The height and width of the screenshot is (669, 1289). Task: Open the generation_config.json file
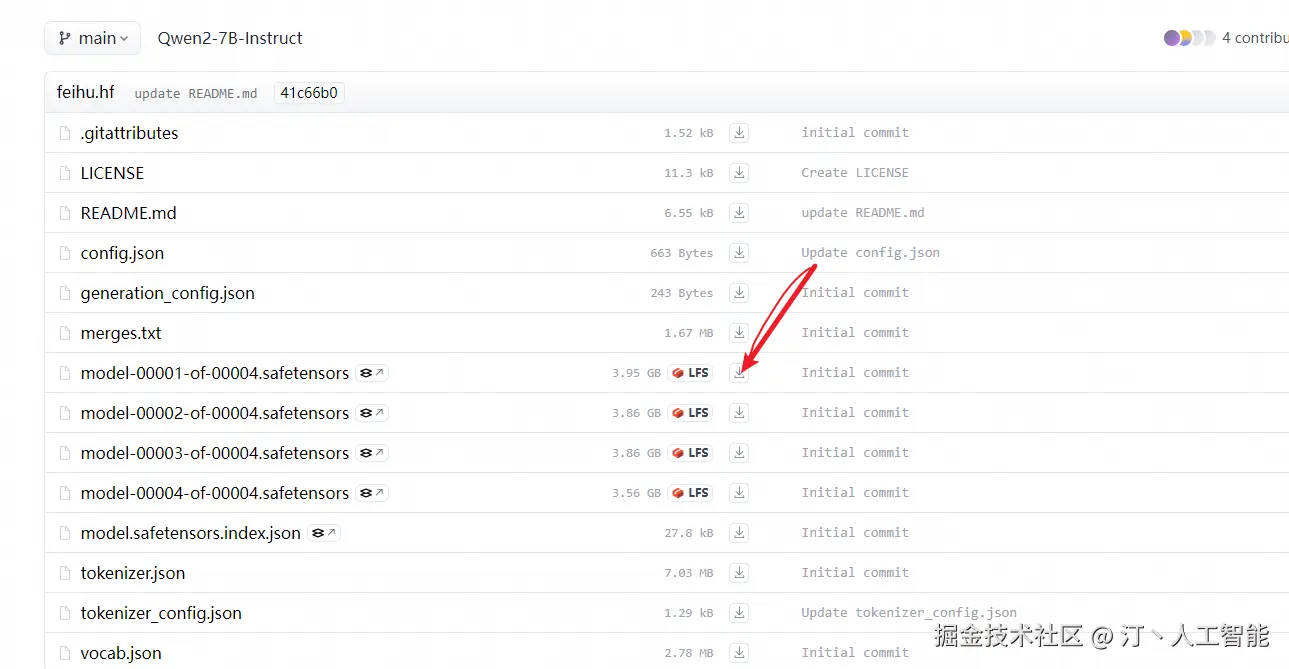(167, 293)
